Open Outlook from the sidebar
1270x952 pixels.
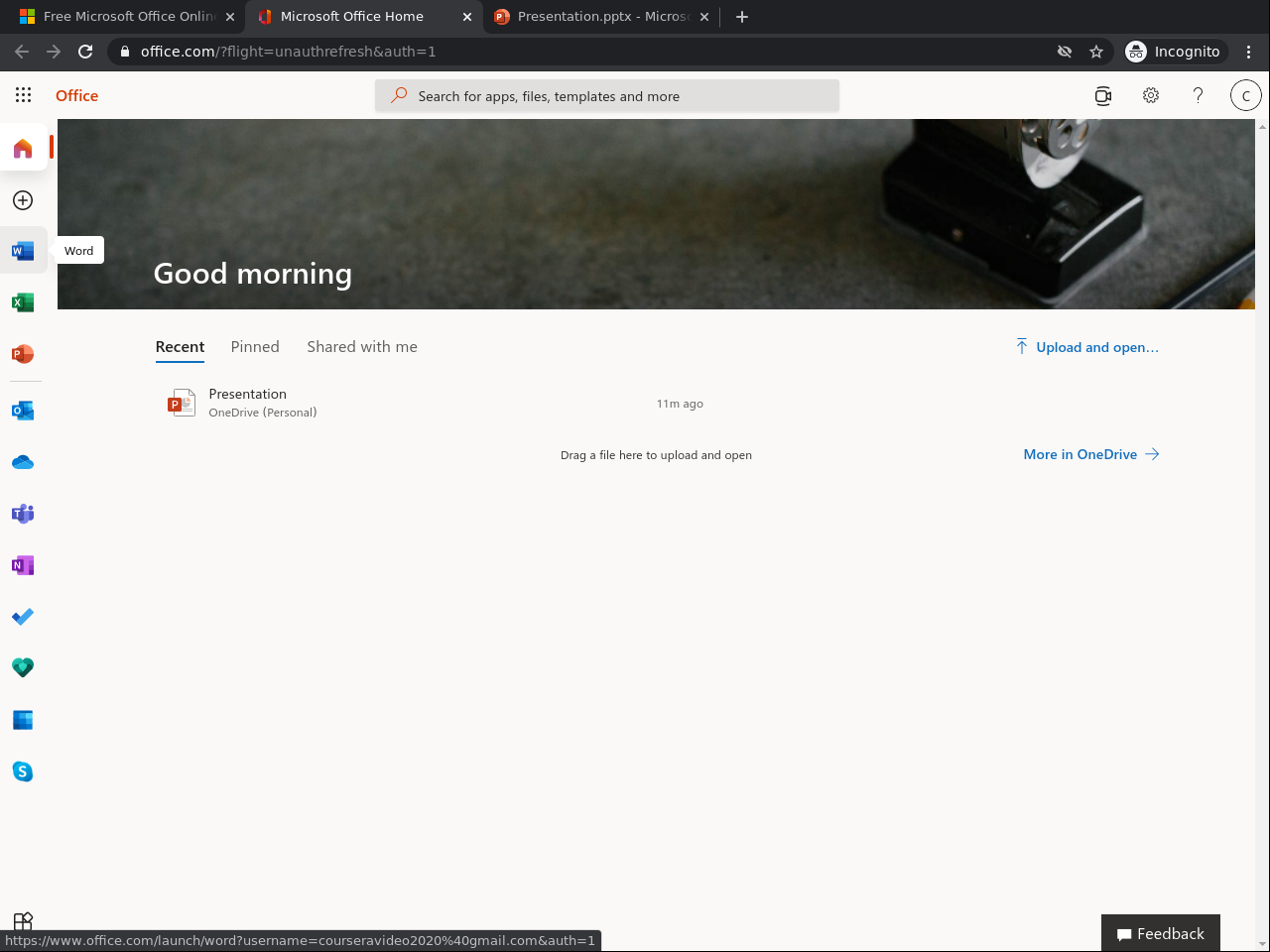tap(23, 411)
